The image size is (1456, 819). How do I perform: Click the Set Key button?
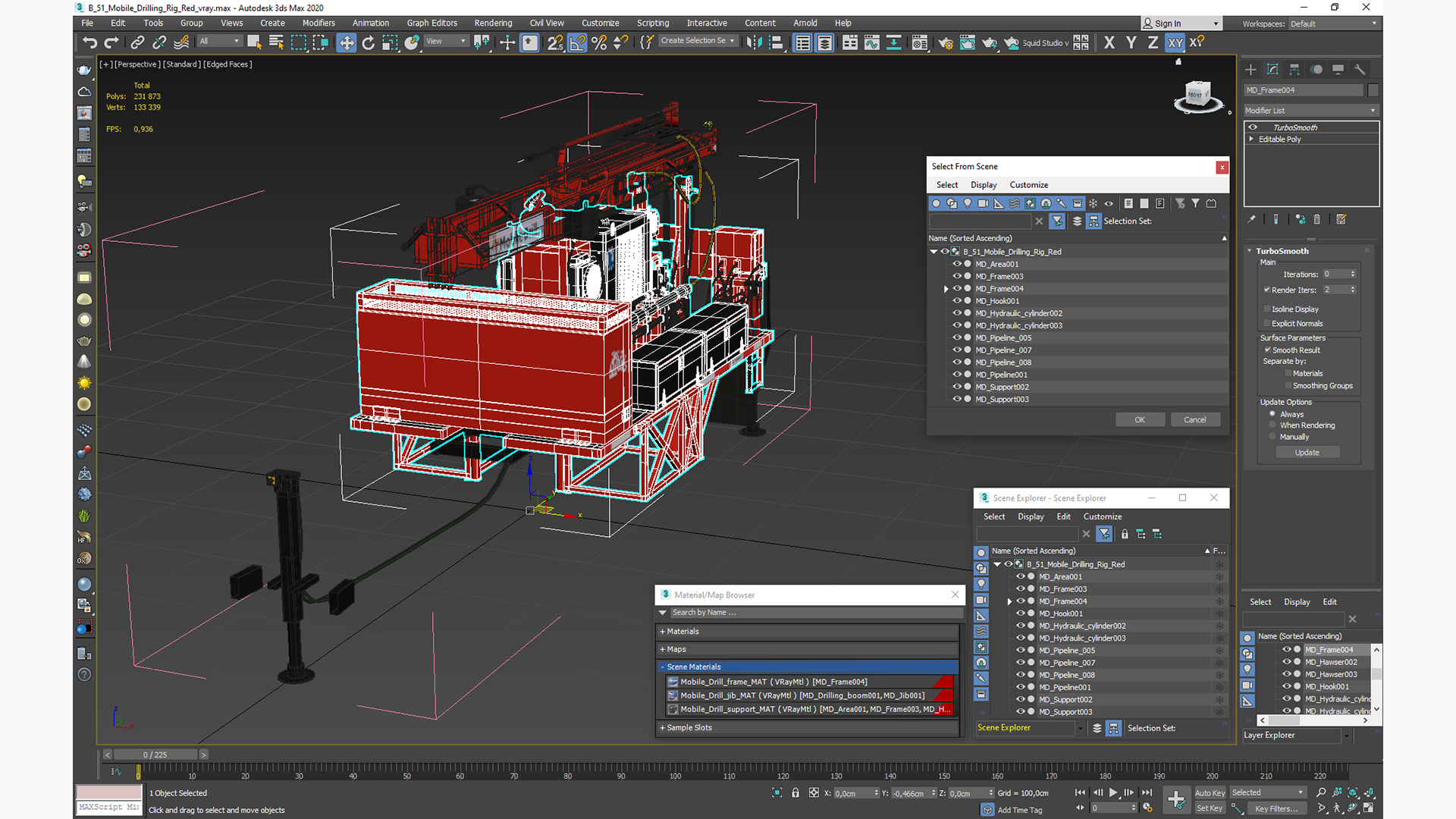pos(1210,808)
